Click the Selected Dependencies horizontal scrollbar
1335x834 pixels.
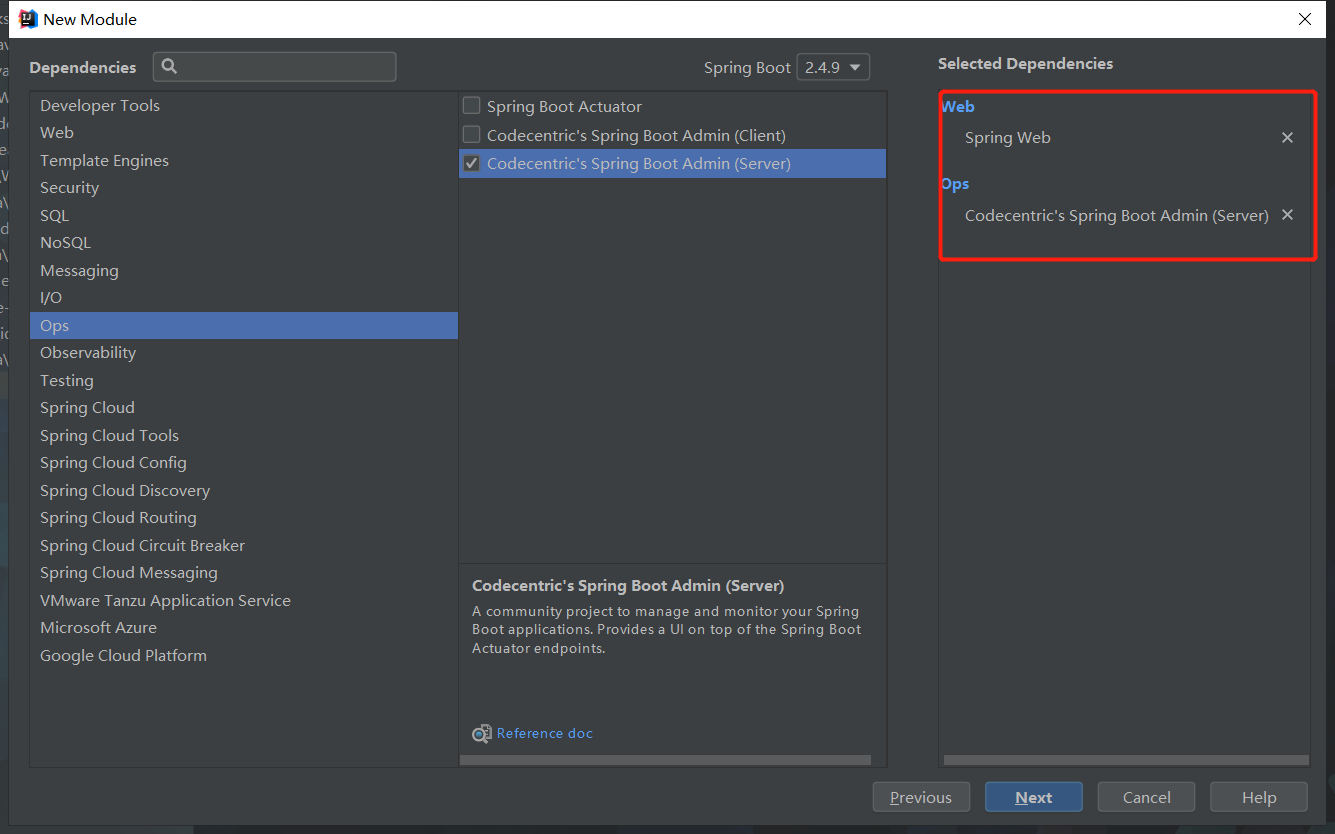(x=1126, y=760)
